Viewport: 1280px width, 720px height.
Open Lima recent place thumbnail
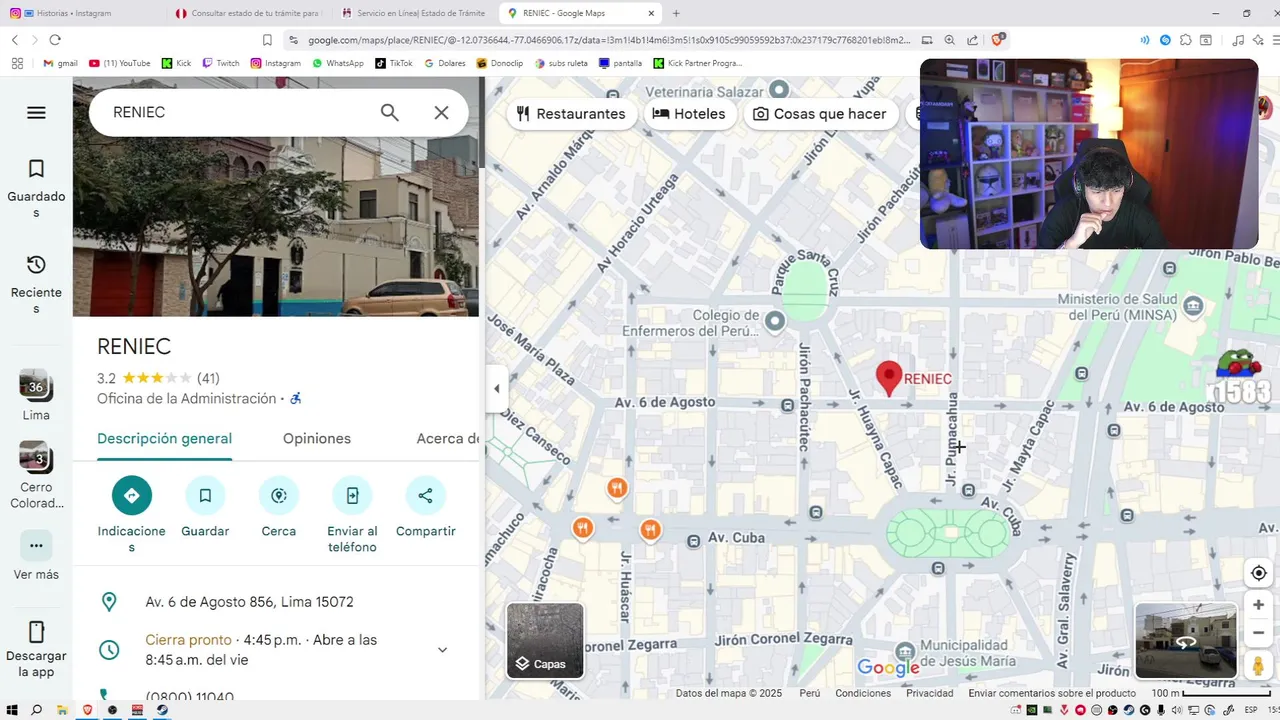(x=36, y=386)
